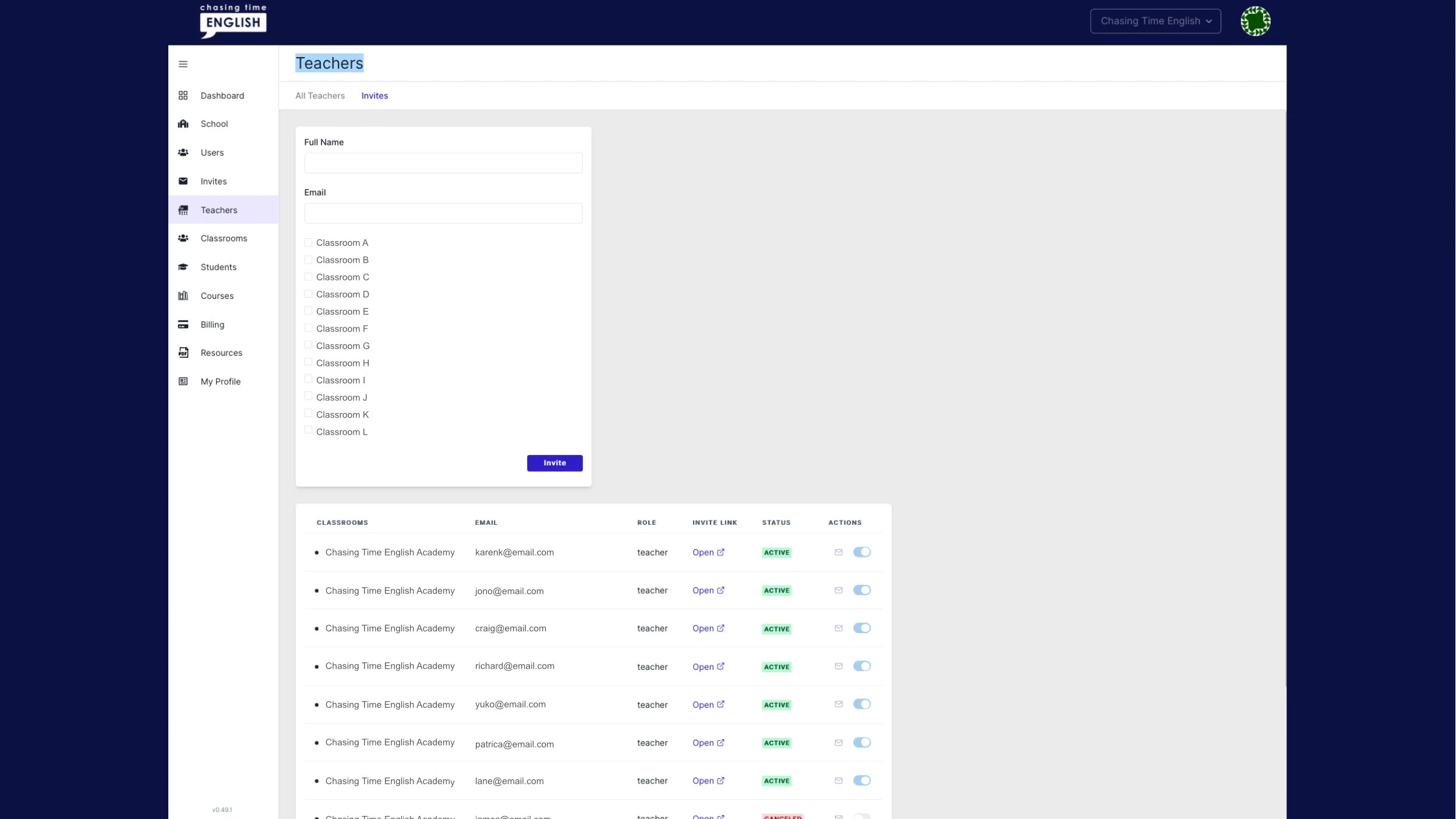Go to Students in the sidebar
This screenshot has width=1456, height=819.
point(218,267)
